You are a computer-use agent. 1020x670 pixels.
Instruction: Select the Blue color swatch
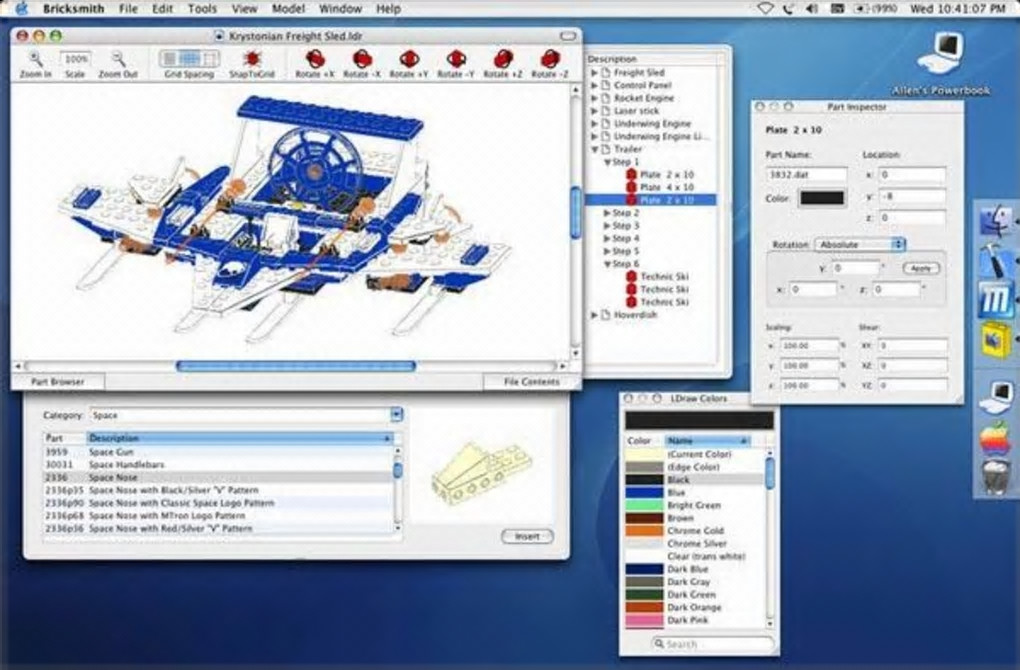click(x=644, y=492)
